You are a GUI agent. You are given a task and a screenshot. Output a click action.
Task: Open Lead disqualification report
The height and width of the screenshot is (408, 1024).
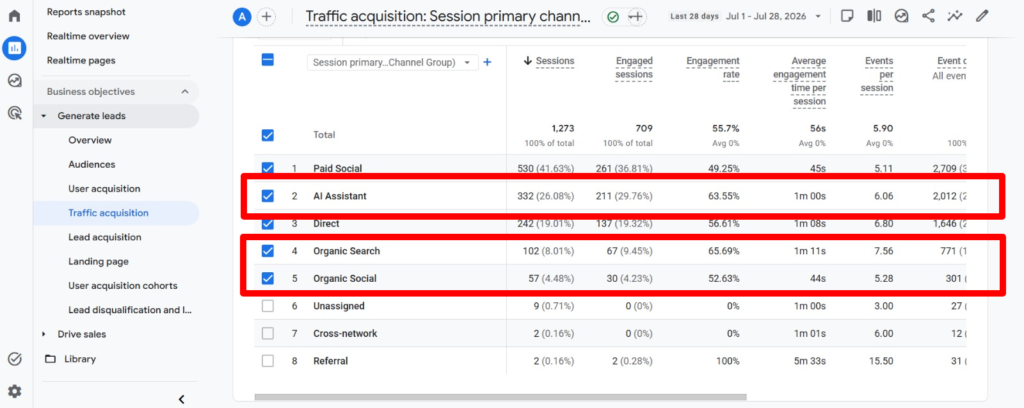pyautogui.click(x=131, y=310)
